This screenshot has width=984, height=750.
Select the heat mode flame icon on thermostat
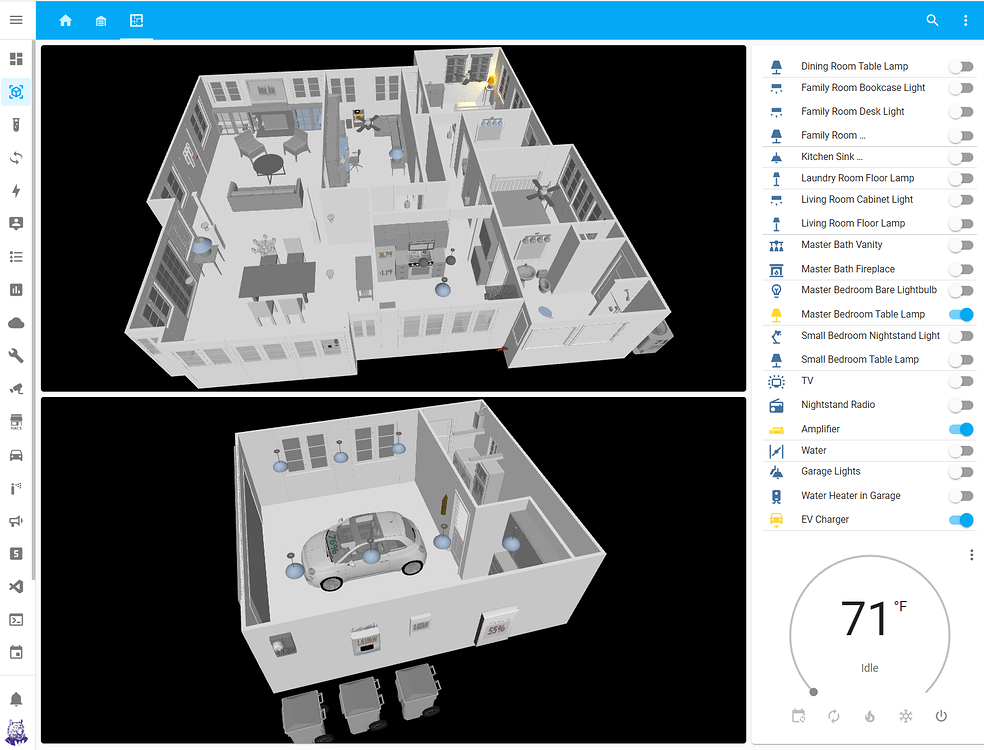tap(869, 716)
